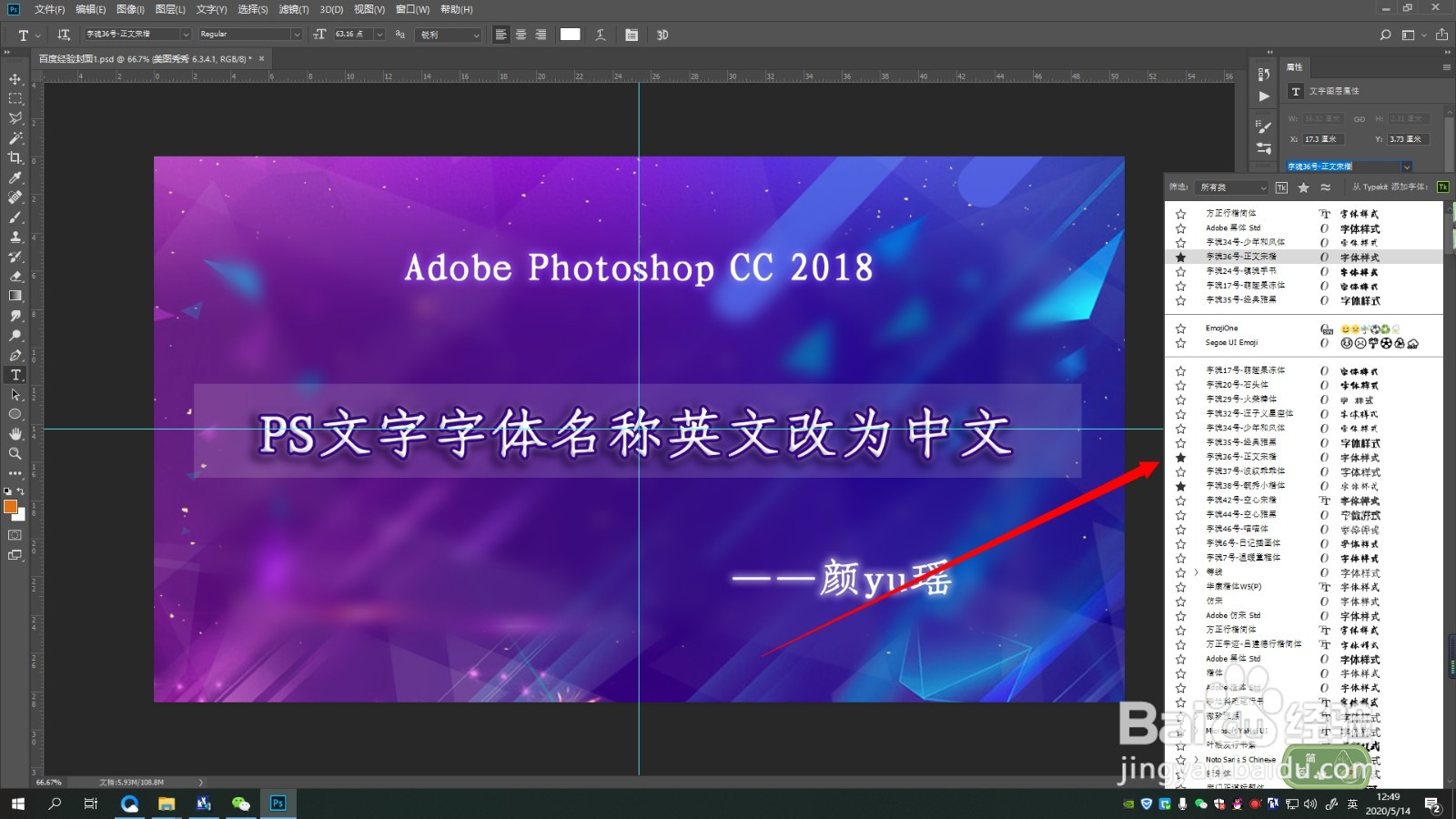Open the 所有类 font filter dropdown
The image size is (1456, 819).
coord(1231,187)
